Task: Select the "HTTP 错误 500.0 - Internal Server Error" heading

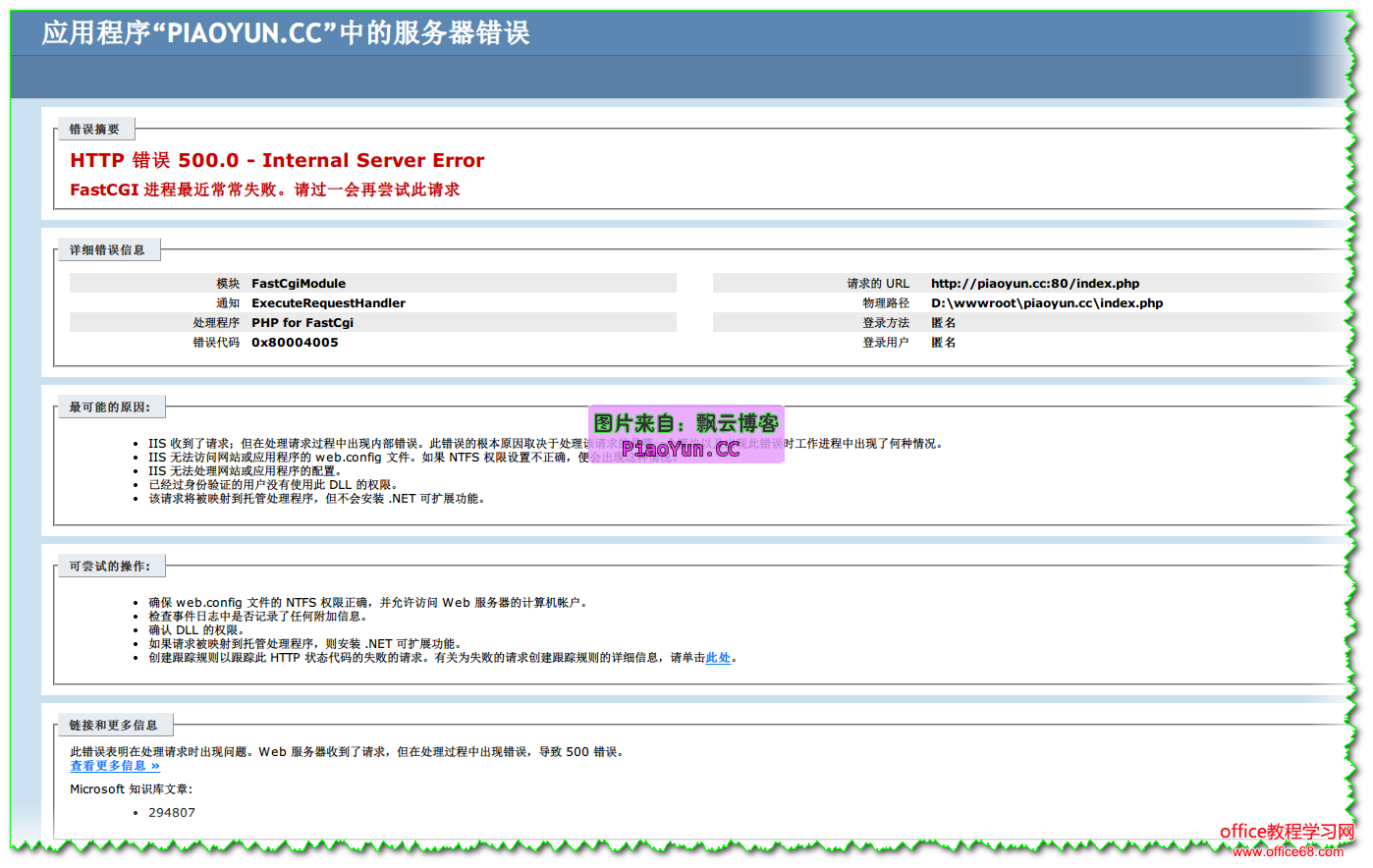Action: pyautogui.click(x=277, y=160)
